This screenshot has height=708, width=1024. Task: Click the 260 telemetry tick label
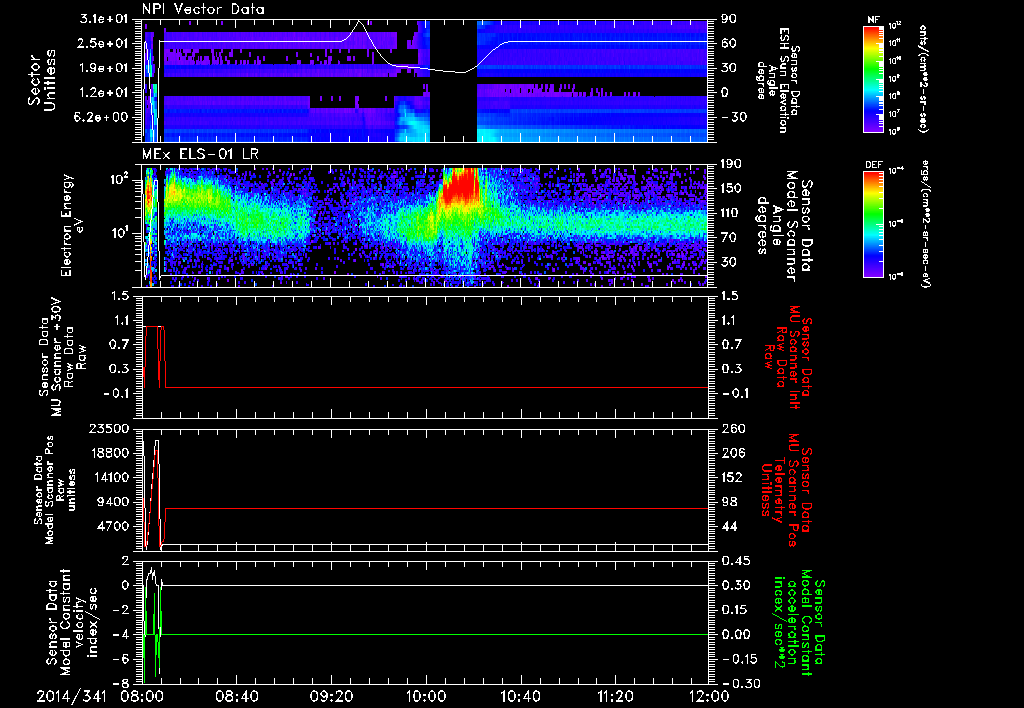(731, 429)
